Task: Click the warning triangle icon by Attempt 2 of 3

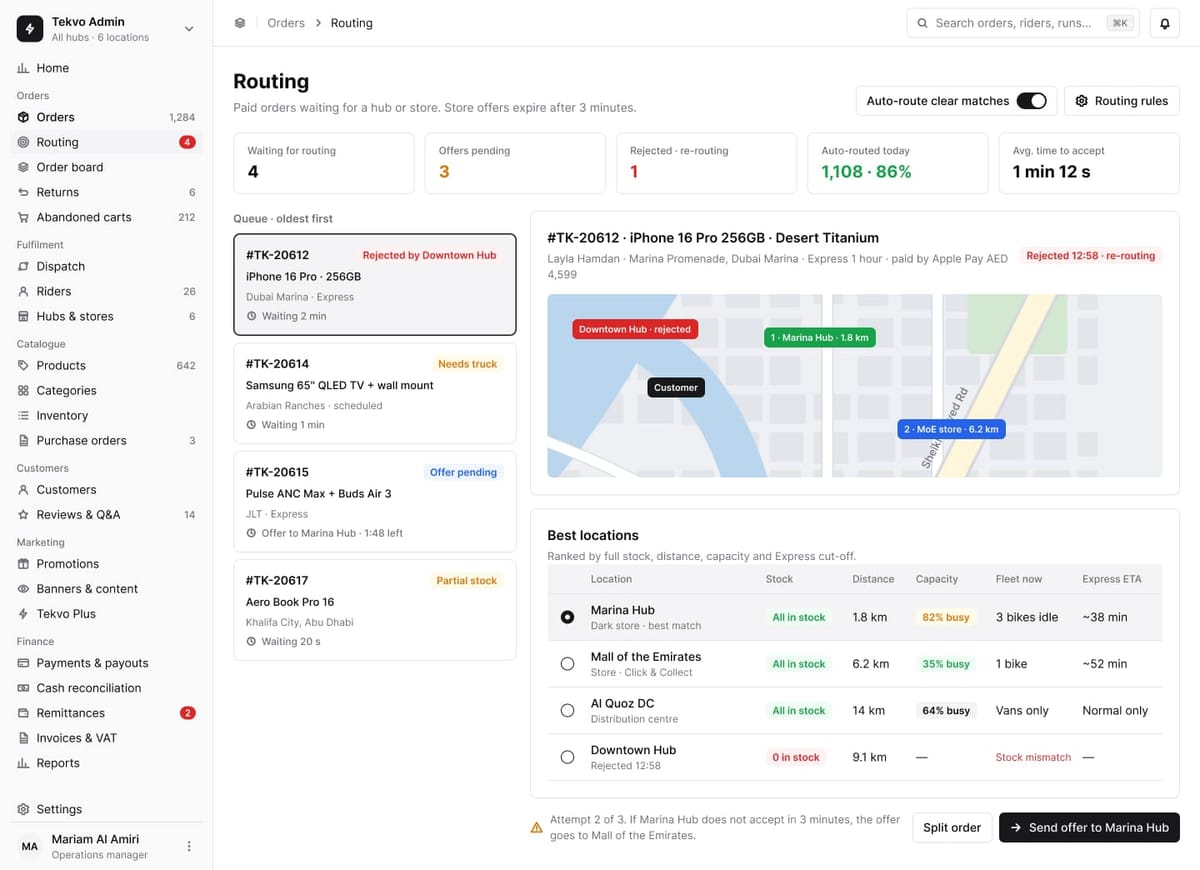Action: click(x=537, y=828)
